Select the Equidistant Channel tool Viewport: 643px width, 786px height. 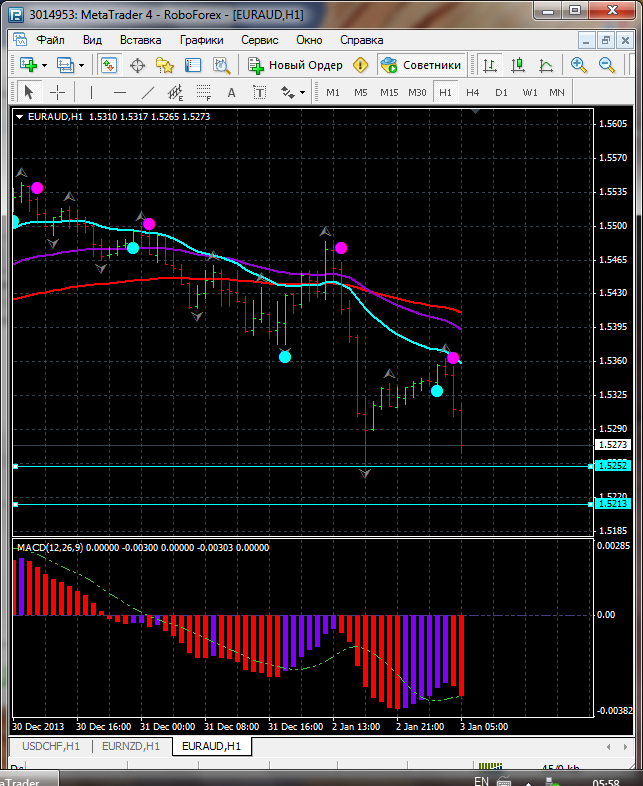click(x=175, y=92)
